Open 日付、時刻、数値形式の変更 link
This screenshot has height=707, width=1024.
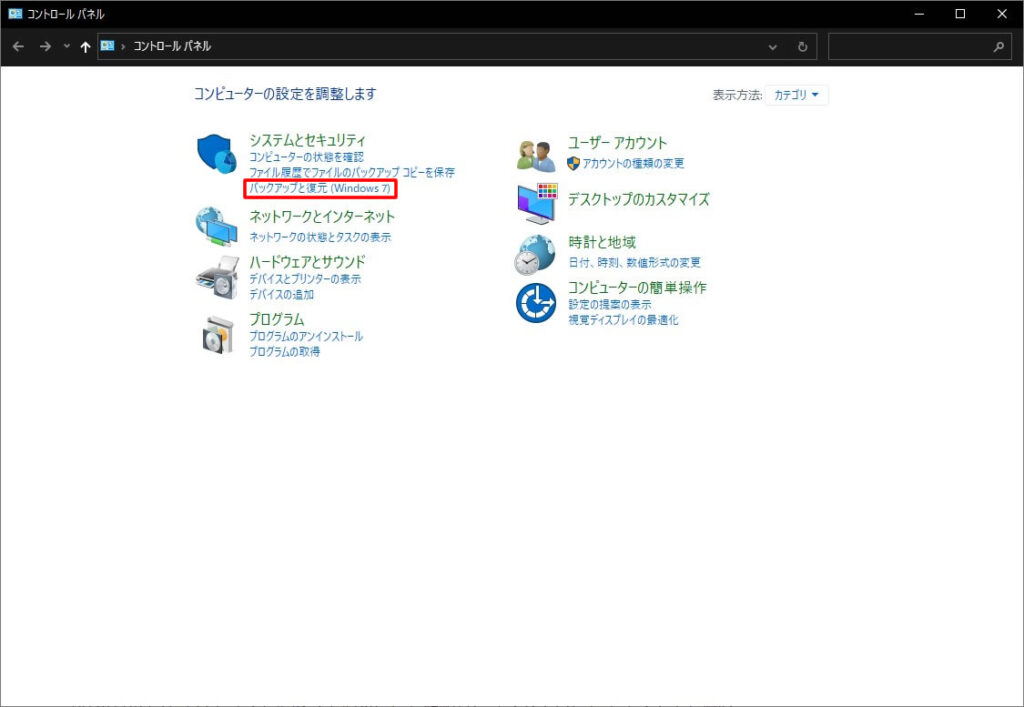point(634,262)
